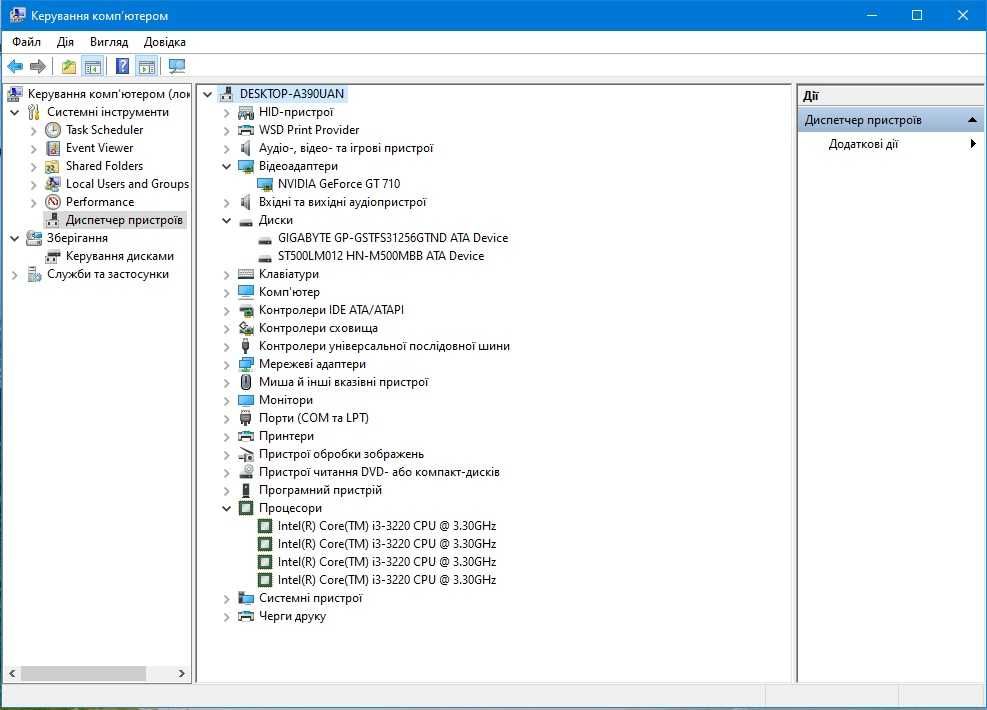
Task: Select WSD Print Provider category
Action: (x=309, y=130)
